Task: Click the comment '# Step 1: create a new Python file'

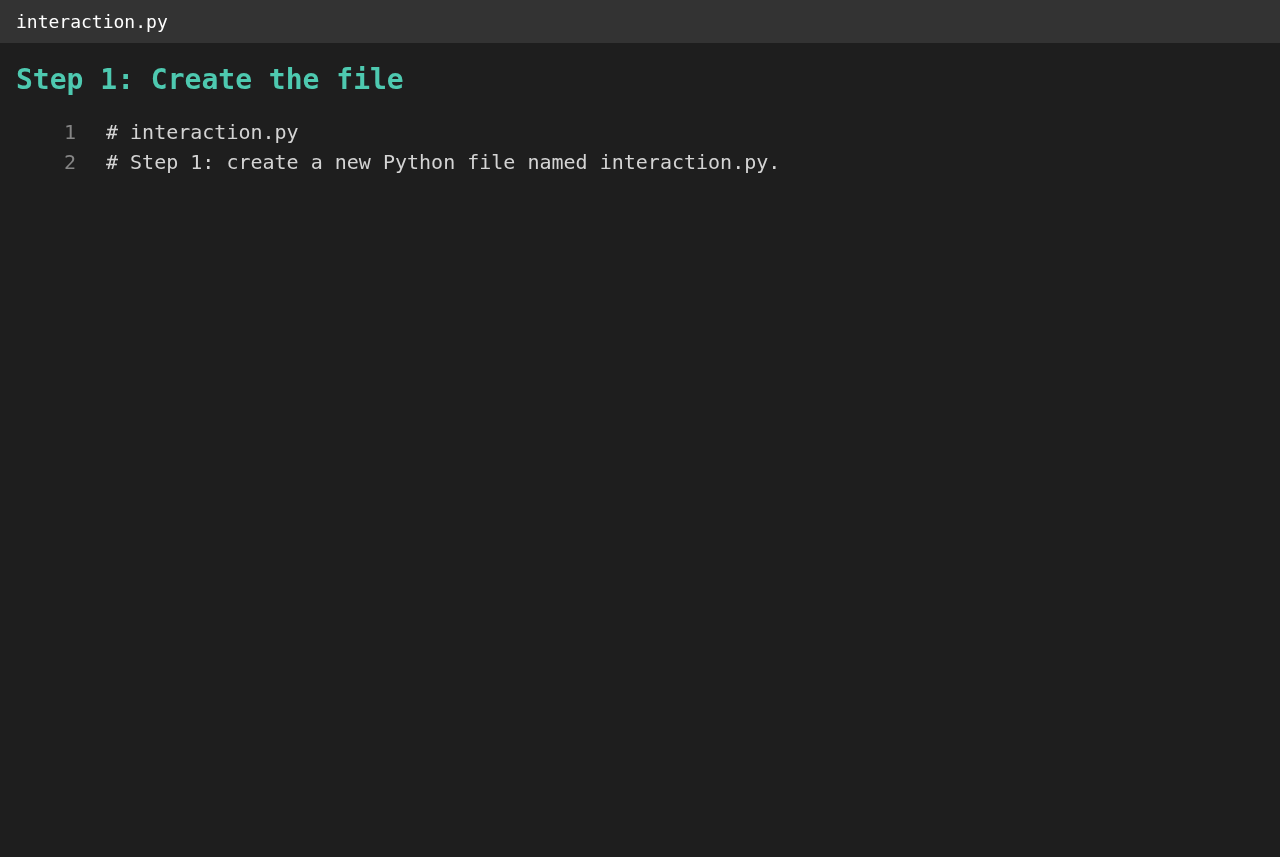Action: click(x=443, y=162)
